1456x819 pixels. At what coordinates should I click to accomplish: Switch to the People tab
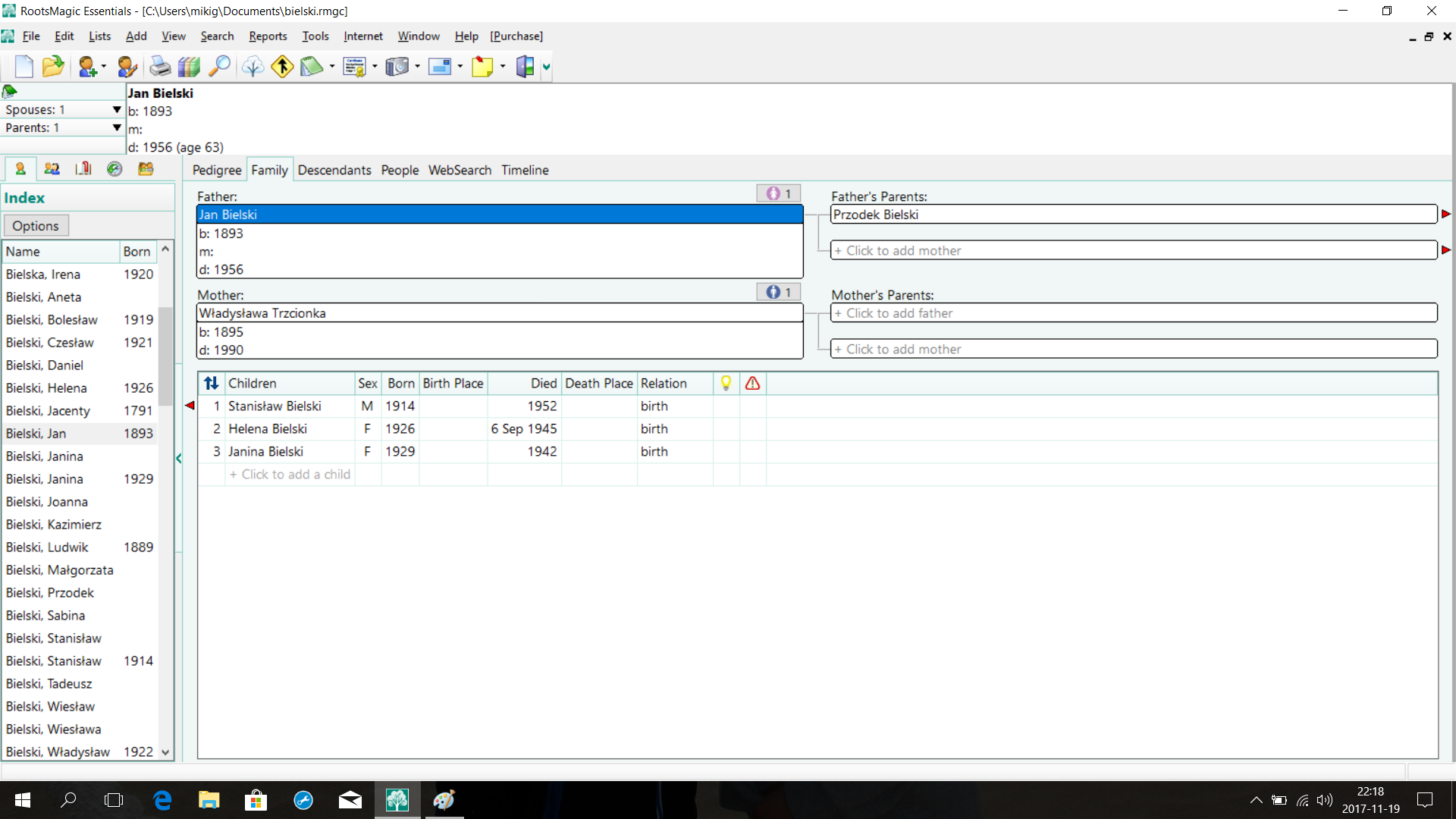point(400,170)
